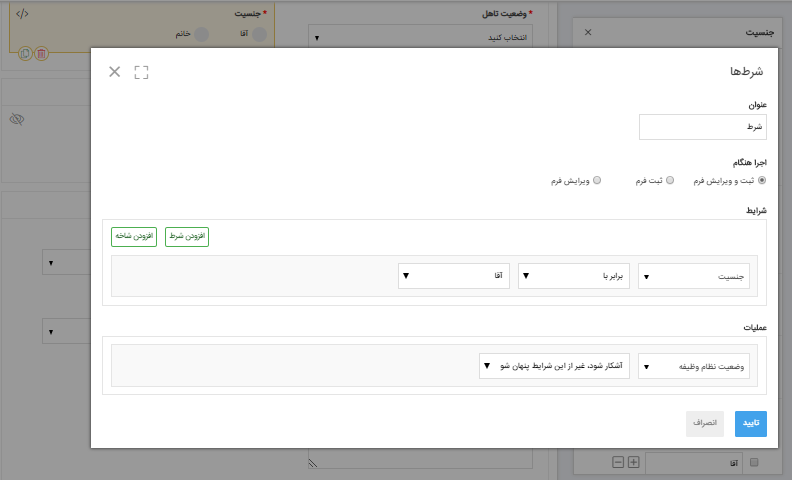Click the عنوان title input field
The width and height of the screenshot is (792, 480).
point(702,127)
